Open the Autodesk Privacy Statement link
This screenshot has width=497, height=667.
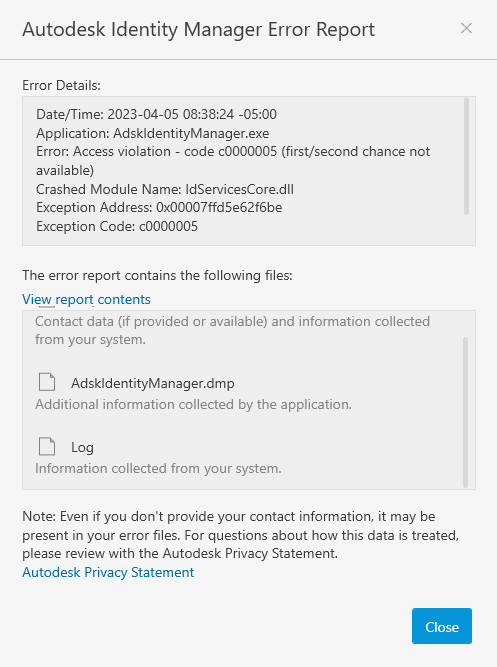[x=108, y=572]
